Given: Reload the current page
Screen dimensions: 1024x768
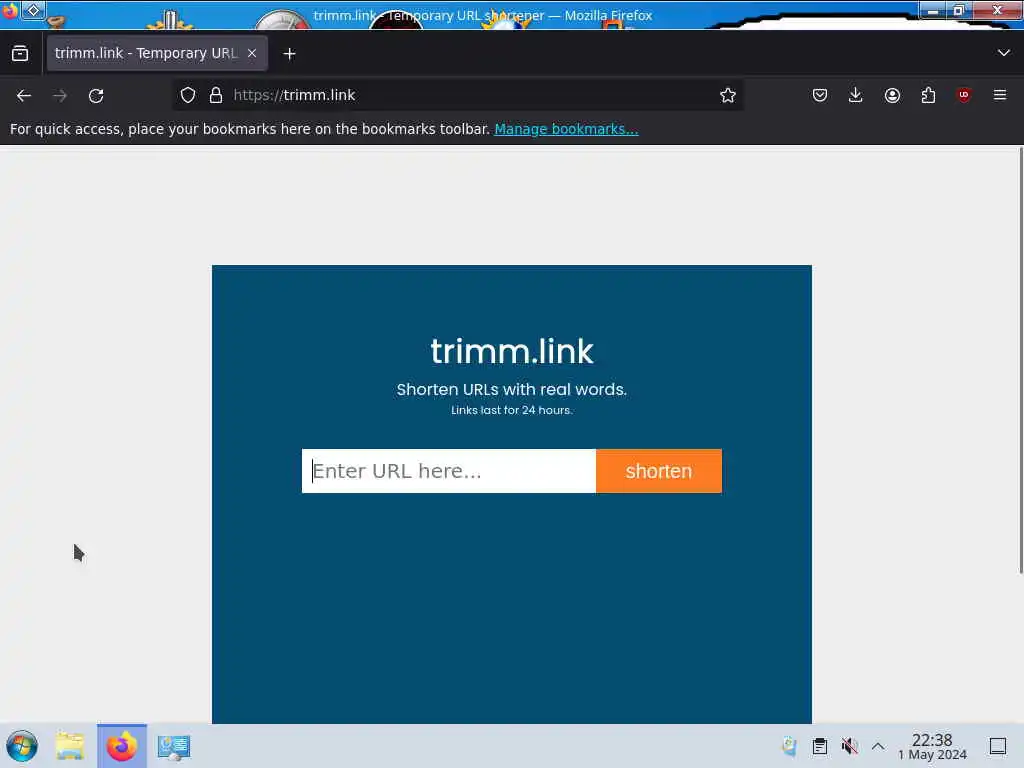Looking at the screenshot, I should tap(96, 95).
